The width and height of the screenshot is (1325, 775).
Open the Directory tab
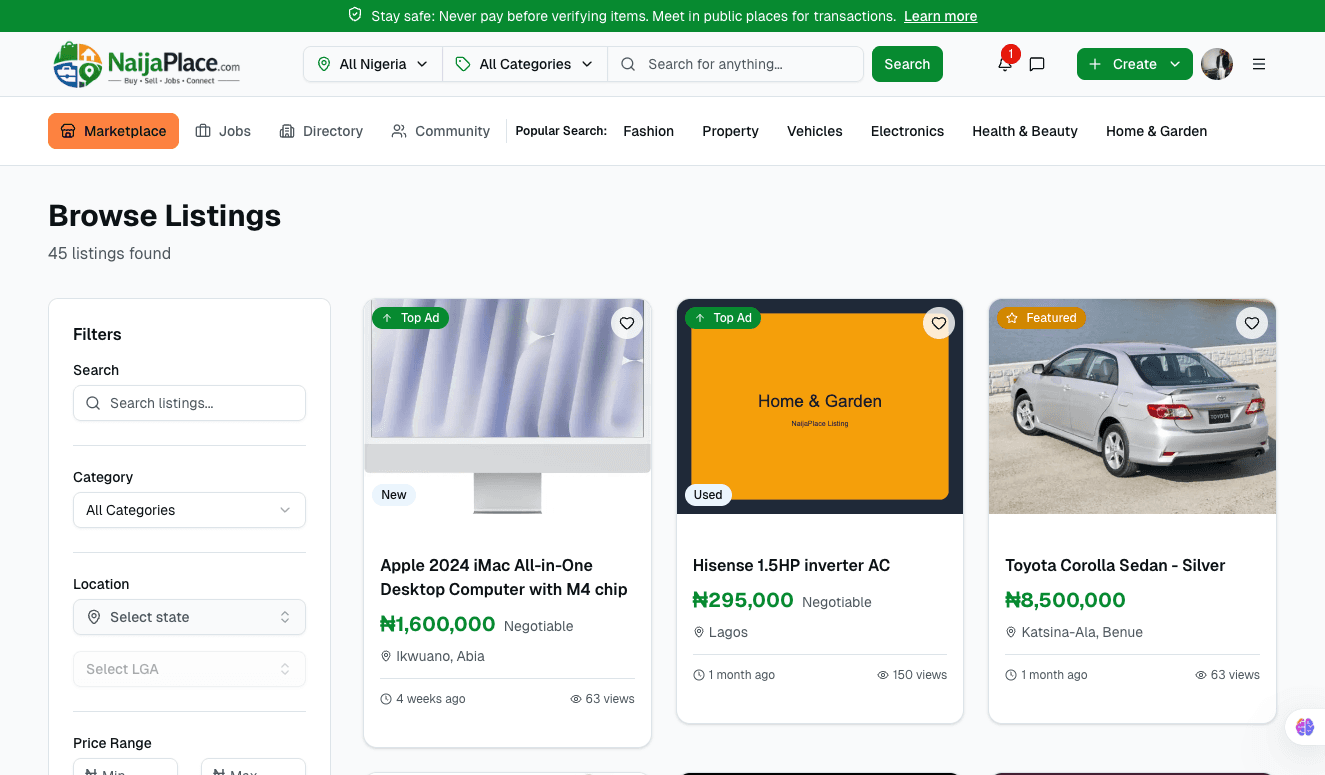coord(321,131)
